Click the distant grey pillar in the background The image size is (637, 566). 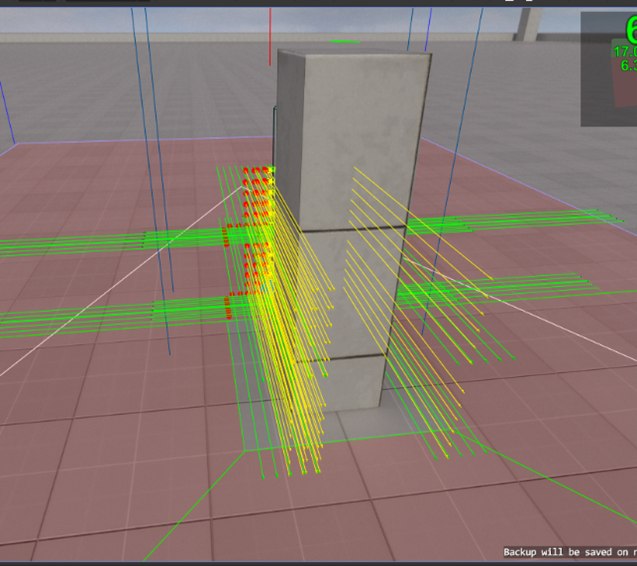tap(527, 24)
